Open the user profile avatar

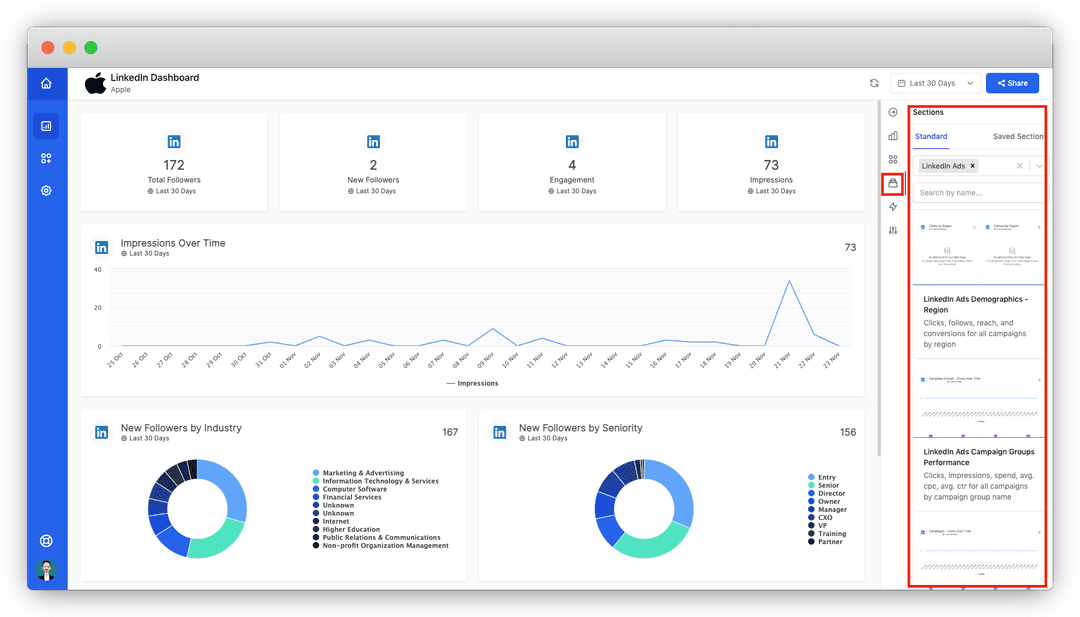pos(46,569)
